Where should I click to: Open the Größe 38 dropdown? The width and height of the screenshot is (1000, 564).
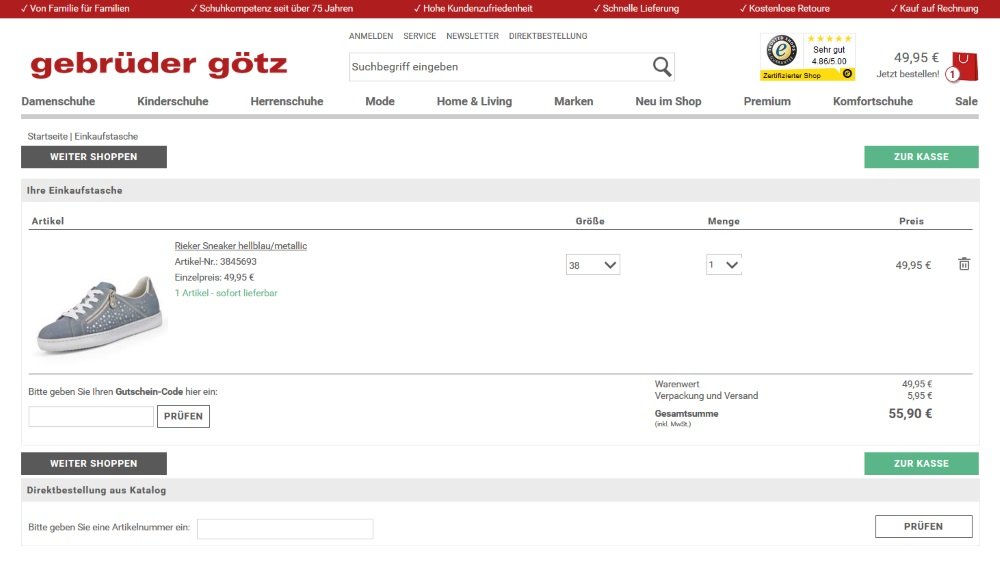point(592,265)
